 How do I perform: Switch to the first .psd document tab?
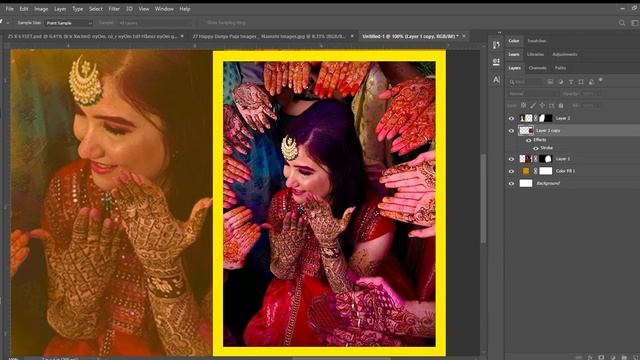click(92, 36)
